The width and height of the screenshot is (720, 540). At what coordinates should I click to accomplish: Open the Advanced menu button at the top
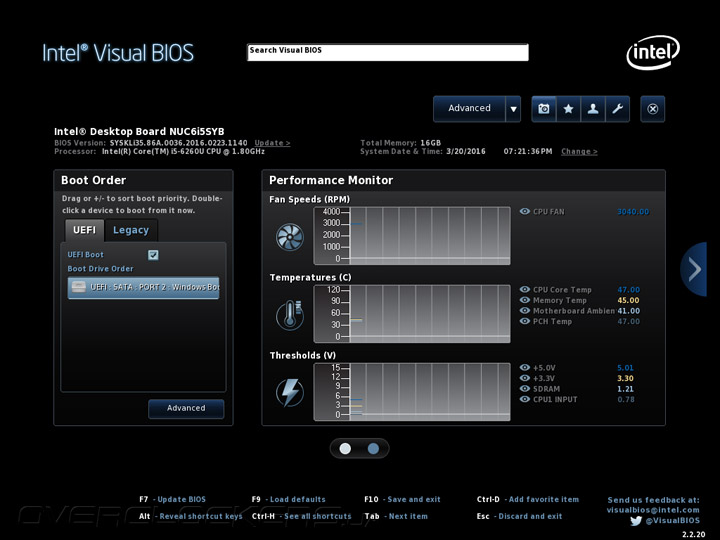(469, 109)
